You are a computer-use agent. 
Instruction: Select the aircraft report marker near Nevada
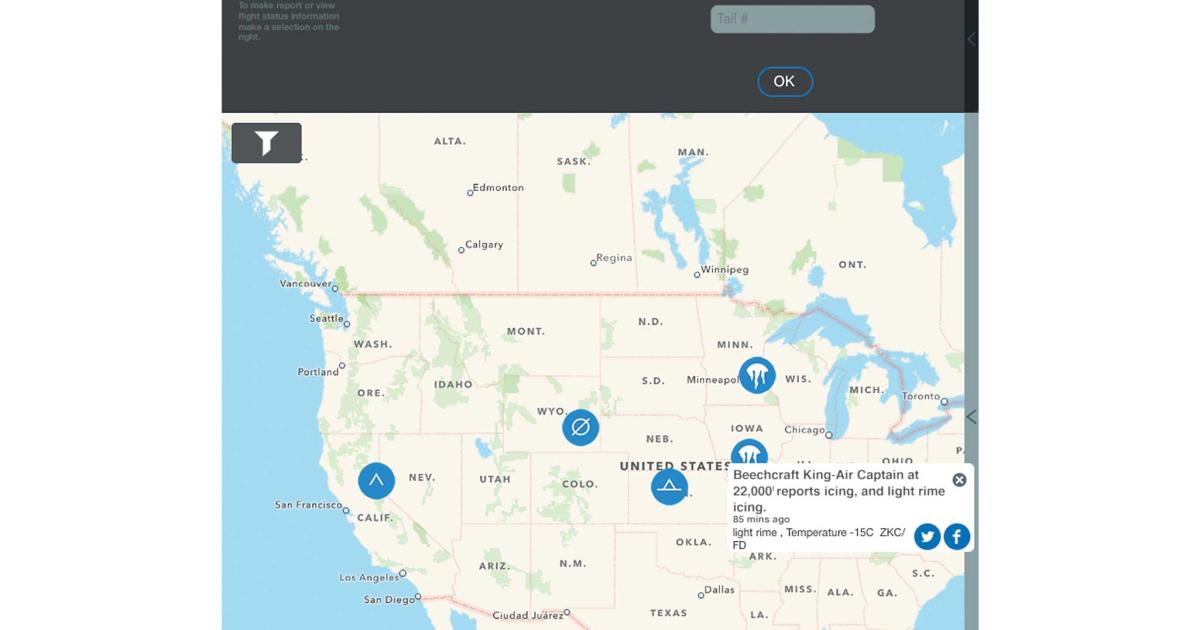click(377, 480)
